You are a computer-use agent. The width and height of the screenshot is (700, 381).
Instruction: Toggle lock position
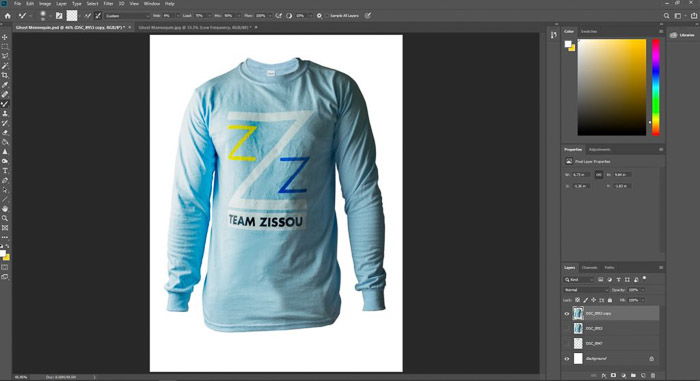tap(593, 300)
